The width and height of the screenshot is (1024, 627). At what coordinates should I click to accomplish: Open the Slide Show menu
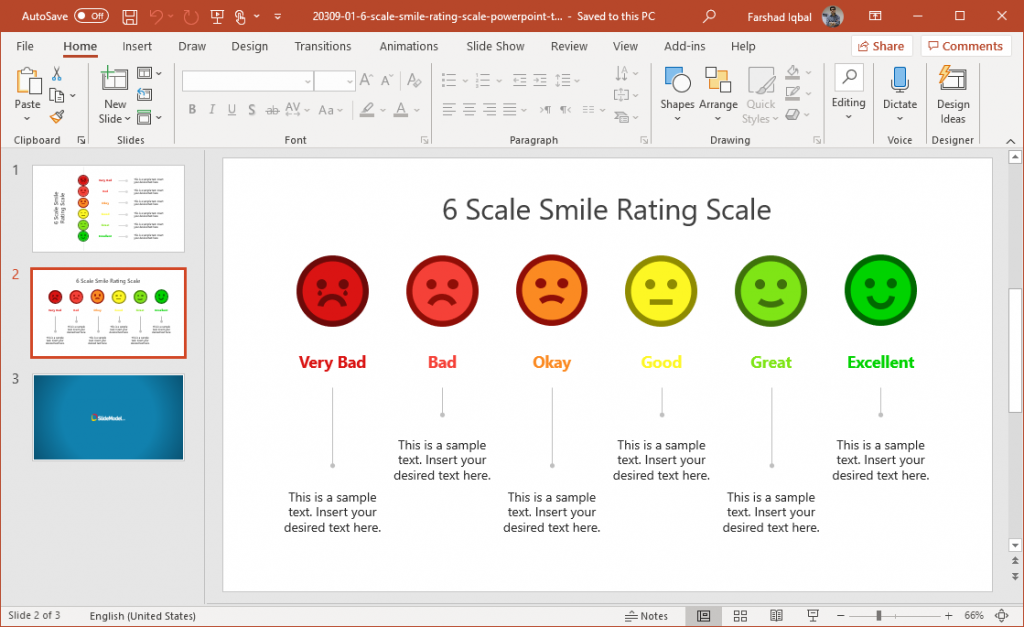pyautogui.click(x=495, y=46)
